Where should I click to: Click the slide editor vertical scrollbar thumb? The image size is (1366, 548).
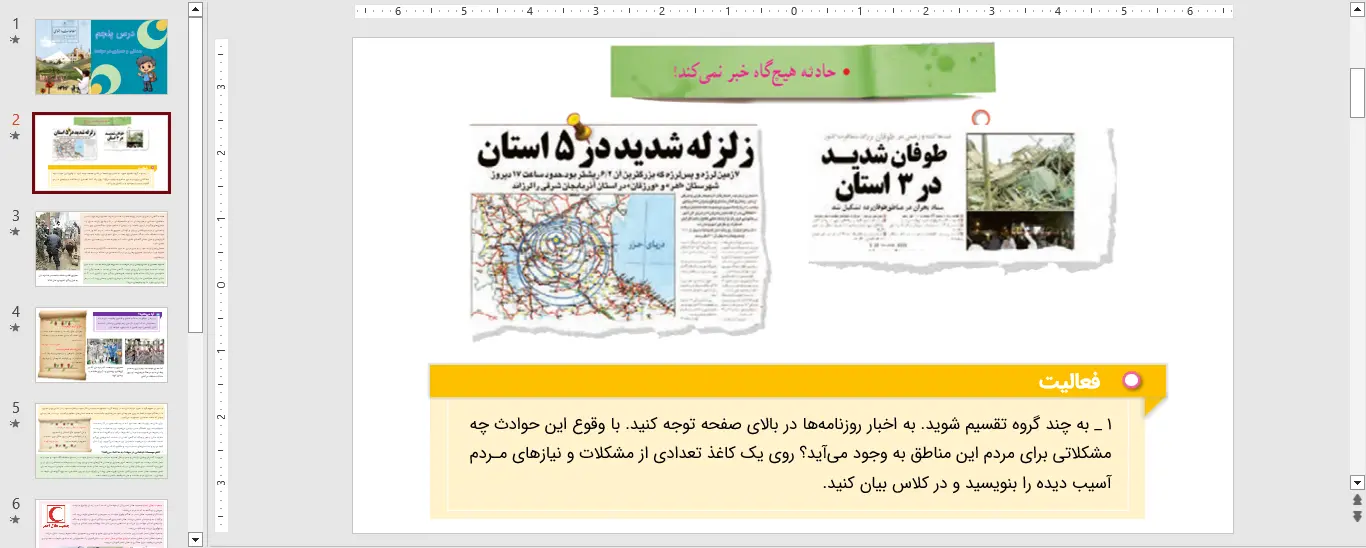point(1357,94)
